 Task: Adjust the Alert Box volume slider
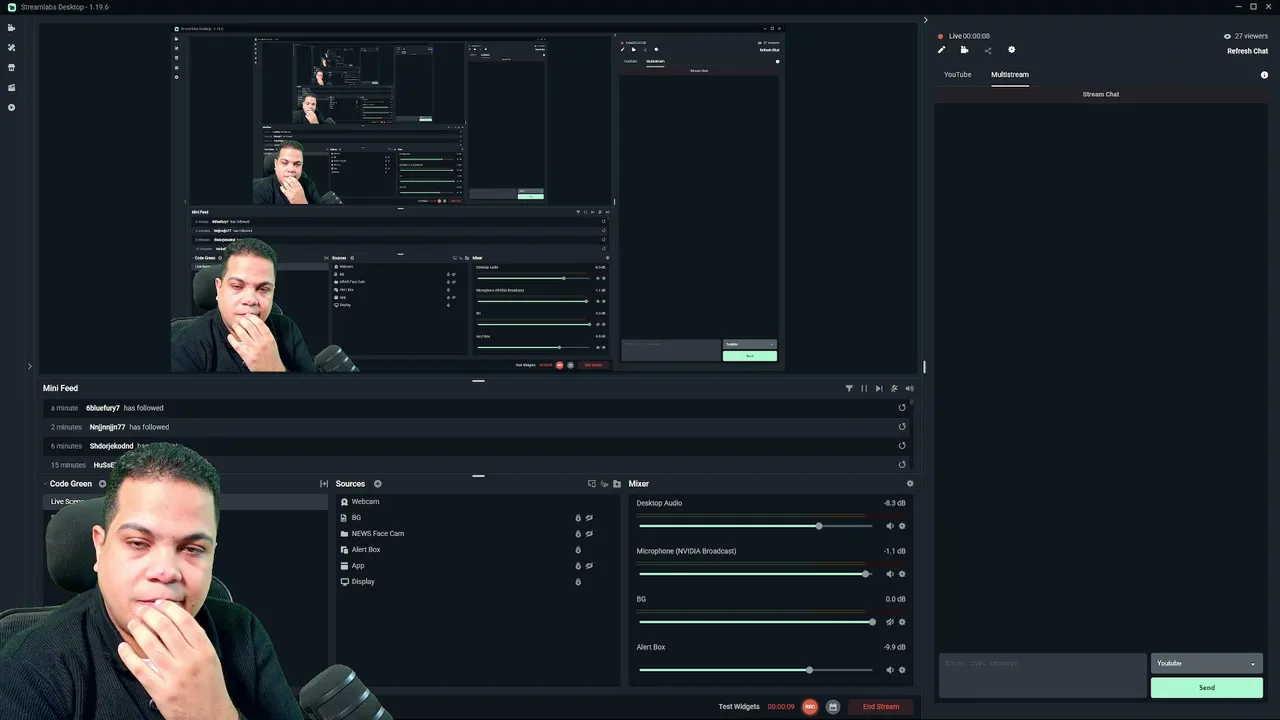tap(755, 670)
